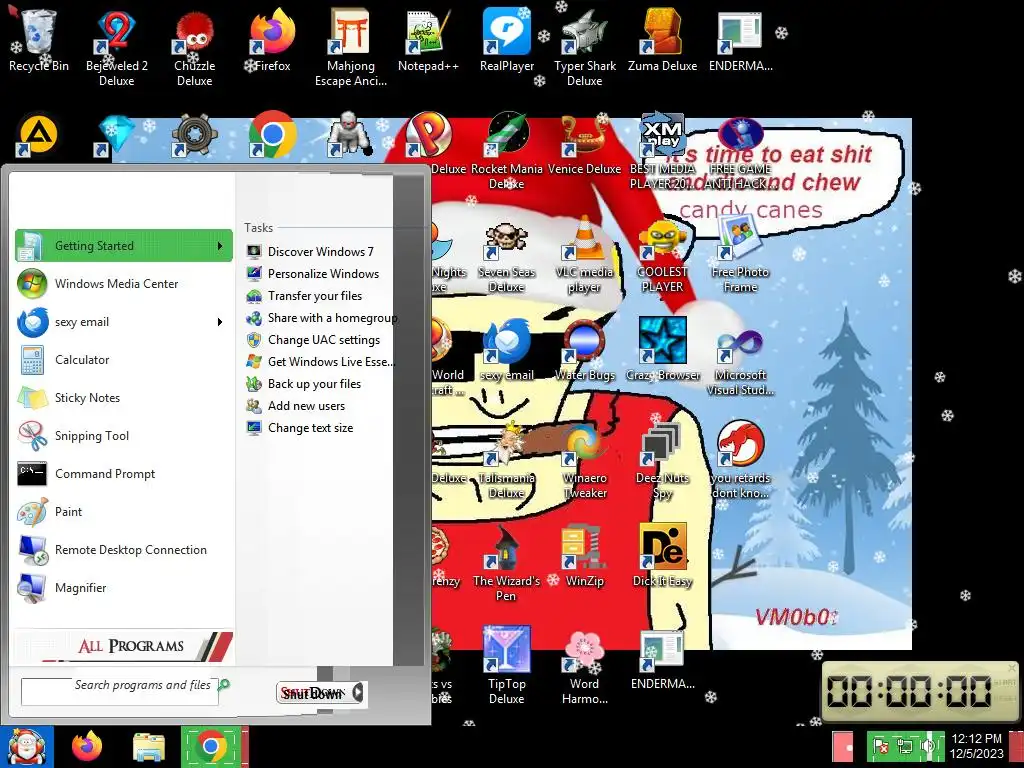1024x768 pixels.
Task: Open Sticky Notes from Start menu
Action: click(123, 398)
